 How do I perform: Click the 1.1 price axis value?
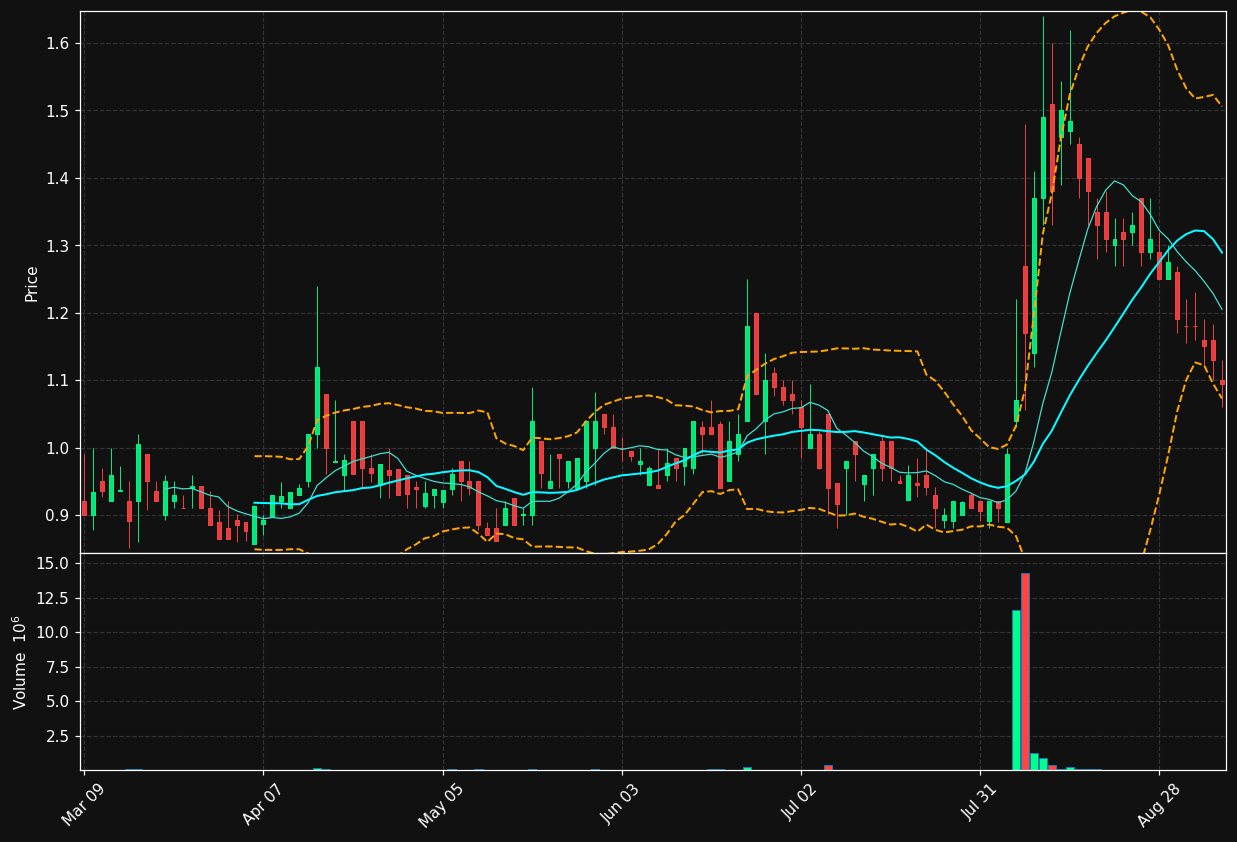56,381
